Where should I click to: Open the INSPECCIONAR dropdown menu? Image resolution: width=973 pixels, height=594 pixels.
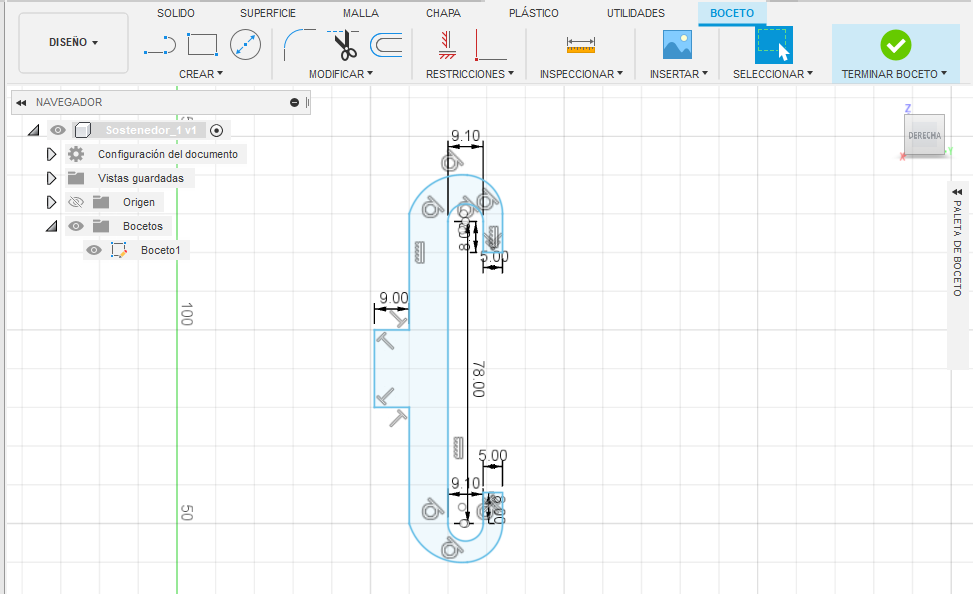click(x=581, y=74)
